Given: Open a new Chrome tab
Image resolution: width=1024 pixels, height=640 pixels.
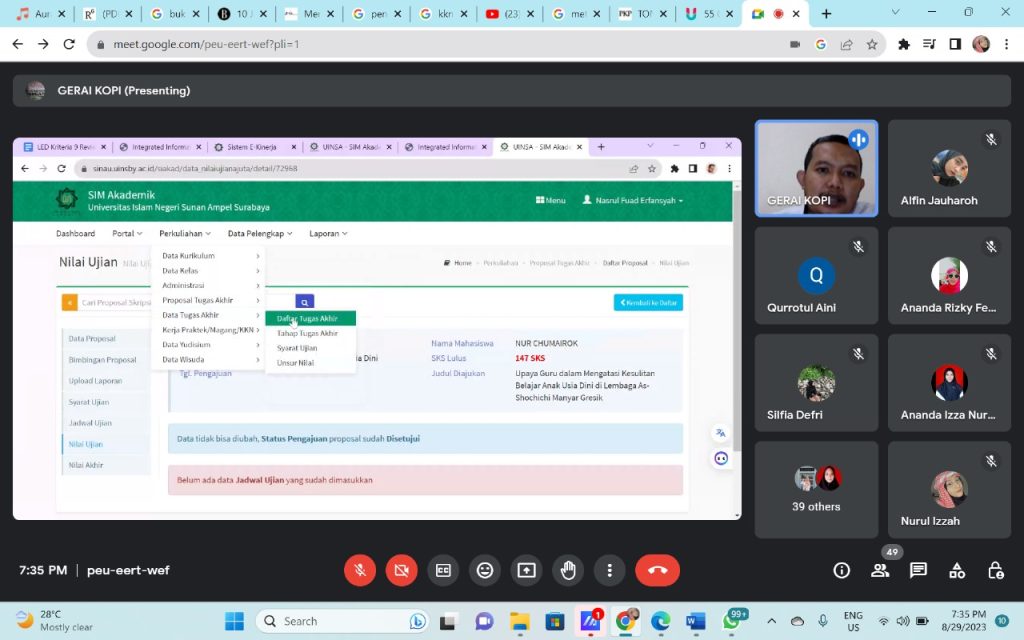Looking at the screenshot, I should [x=826, y=14].
